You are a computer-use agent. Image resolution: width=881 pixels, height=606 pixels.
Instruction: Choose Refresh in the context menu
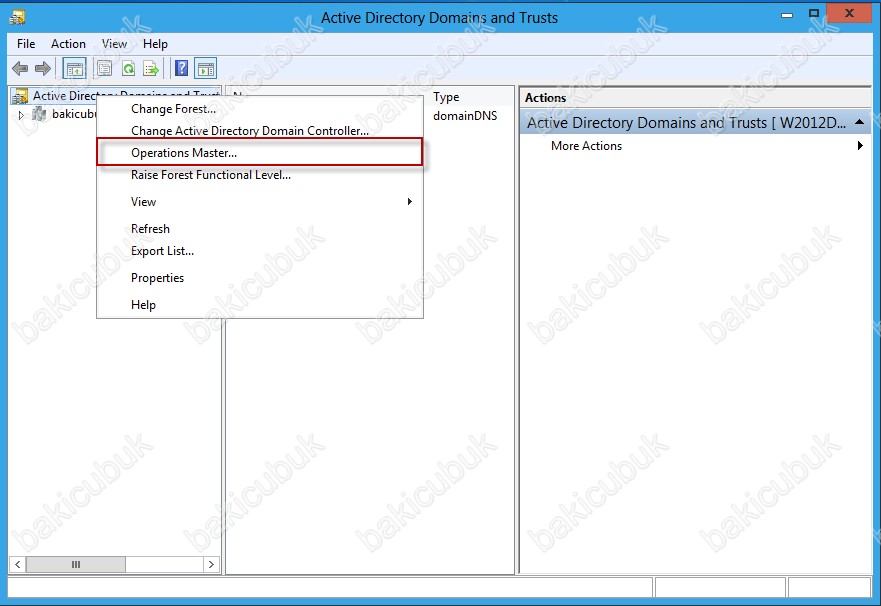(260, 229)
